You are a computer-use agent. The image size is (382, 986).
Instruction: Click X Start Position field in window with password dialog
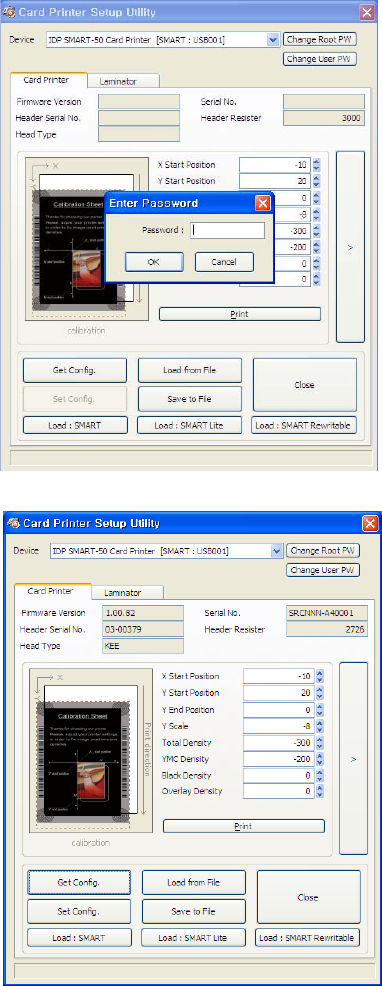pyautogui.click(x=275, y=165)
